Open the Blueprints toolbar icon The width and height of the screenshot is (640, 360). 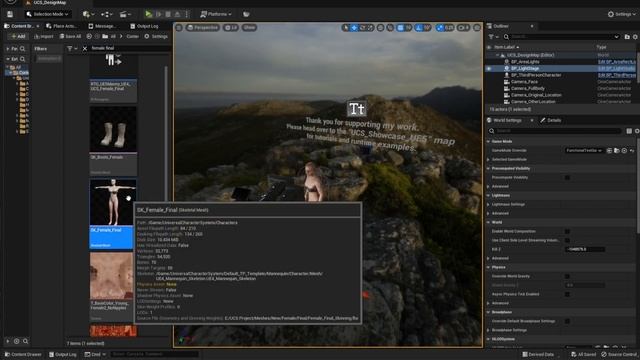click(106, 14)
